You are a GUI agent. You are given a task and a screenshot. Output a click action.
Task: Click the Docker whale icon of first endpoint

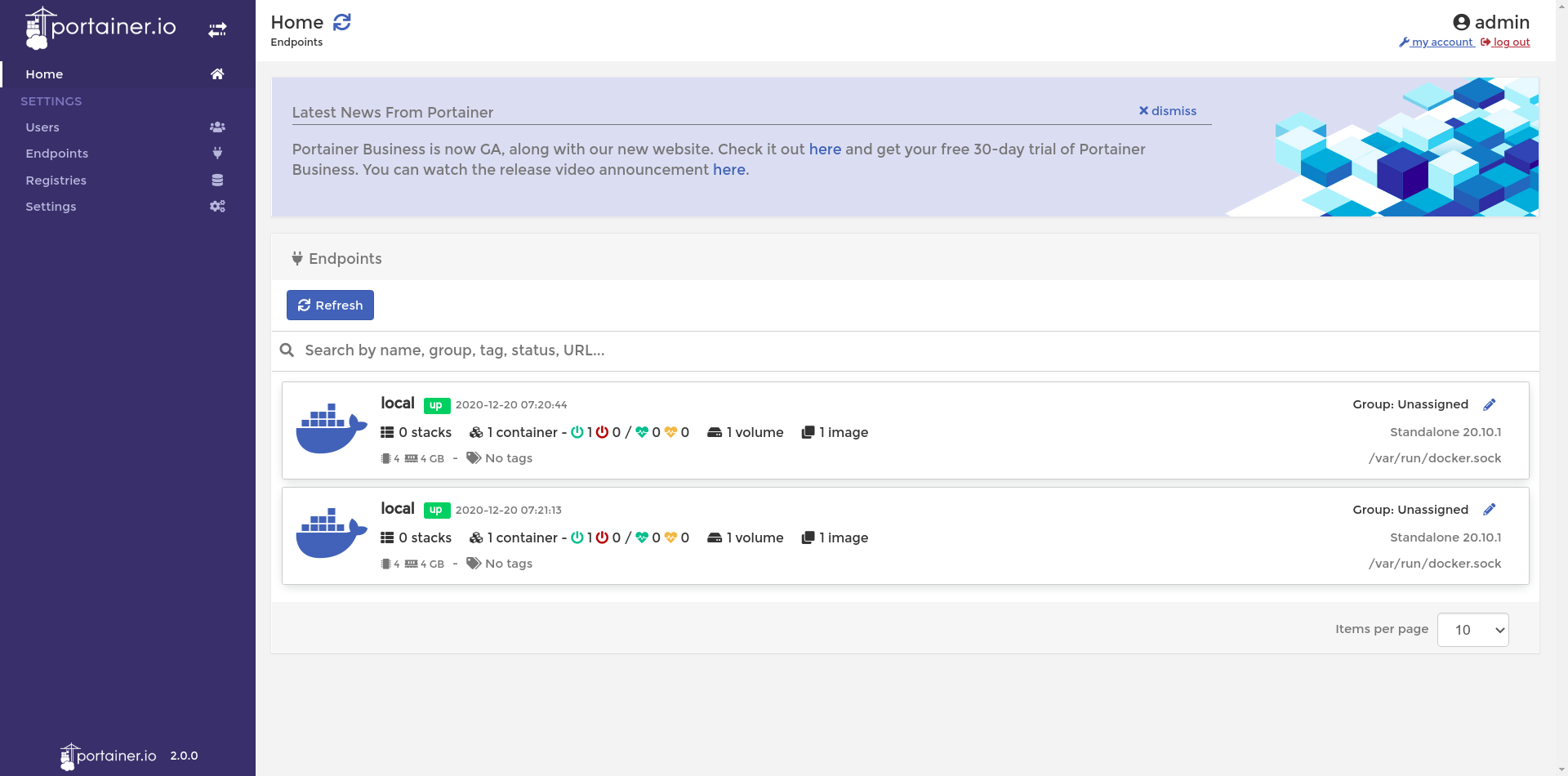coord(331,429)
